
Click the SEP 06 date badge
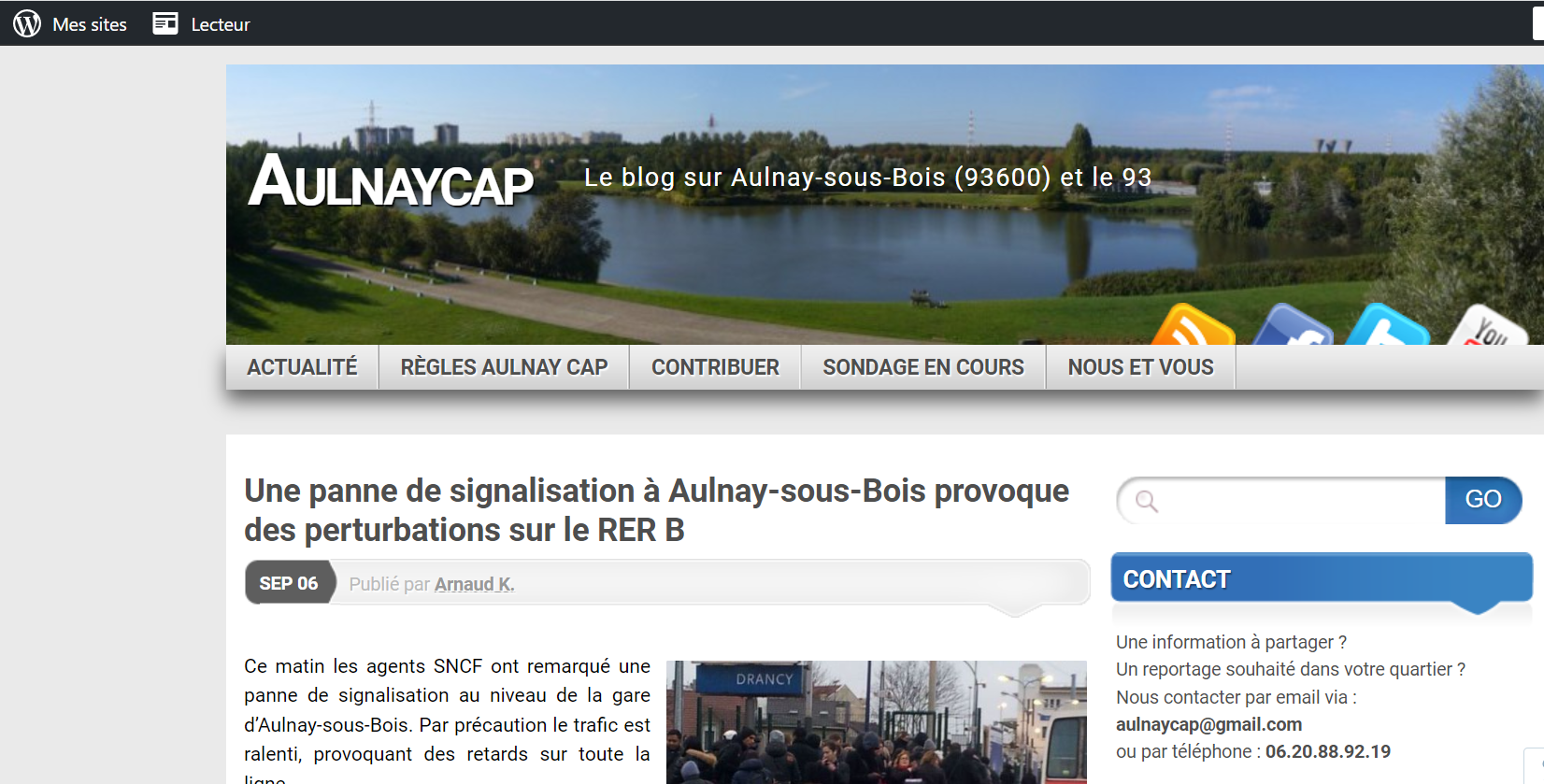(289, 583)
